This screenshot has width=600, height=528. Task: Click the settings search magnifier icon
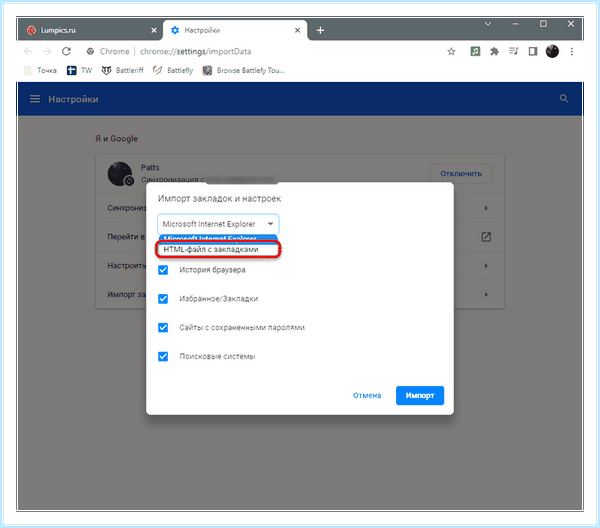pos(564,99)
